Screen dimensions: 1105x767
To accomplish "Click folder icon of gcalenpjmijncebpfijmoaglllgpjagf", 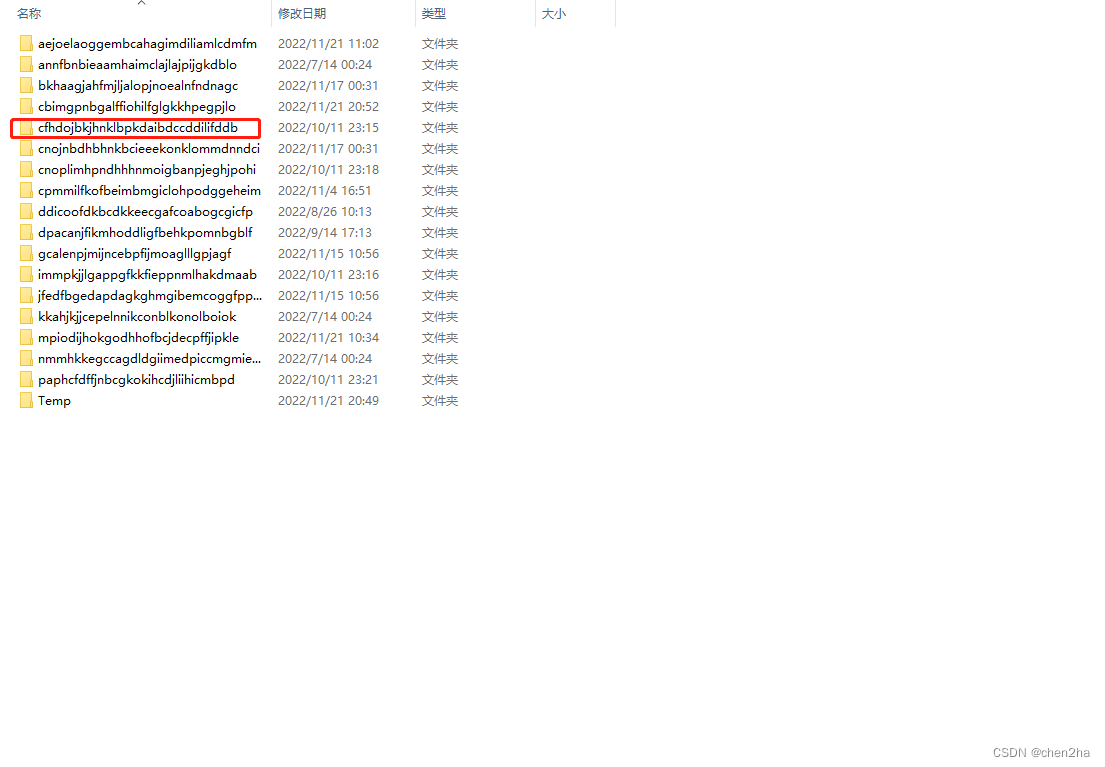I will tap(26, 254).
